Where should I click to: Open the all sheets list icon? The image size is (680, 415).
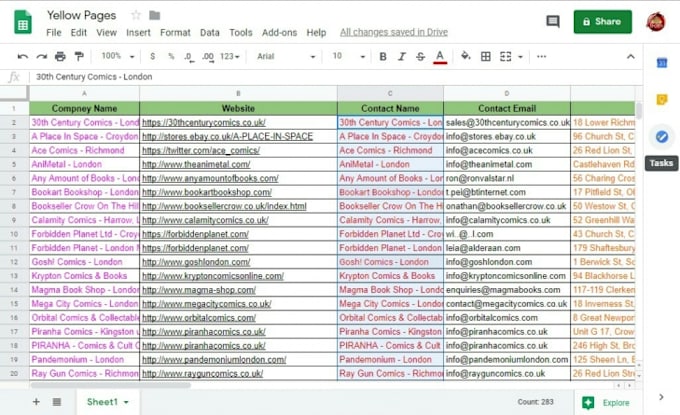[57, 402]
